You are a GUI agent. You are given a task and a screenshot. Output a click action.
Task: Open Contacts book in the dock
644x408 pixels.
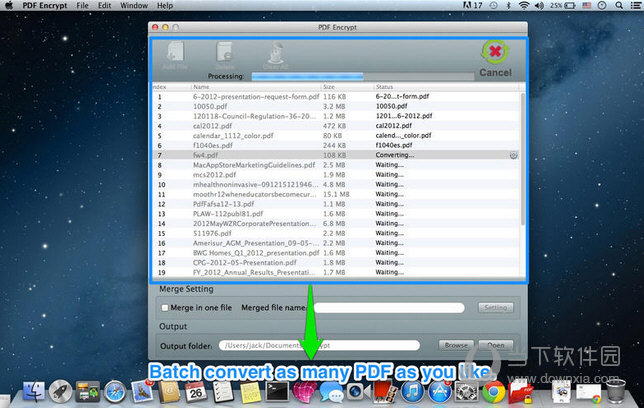[169, 391]
